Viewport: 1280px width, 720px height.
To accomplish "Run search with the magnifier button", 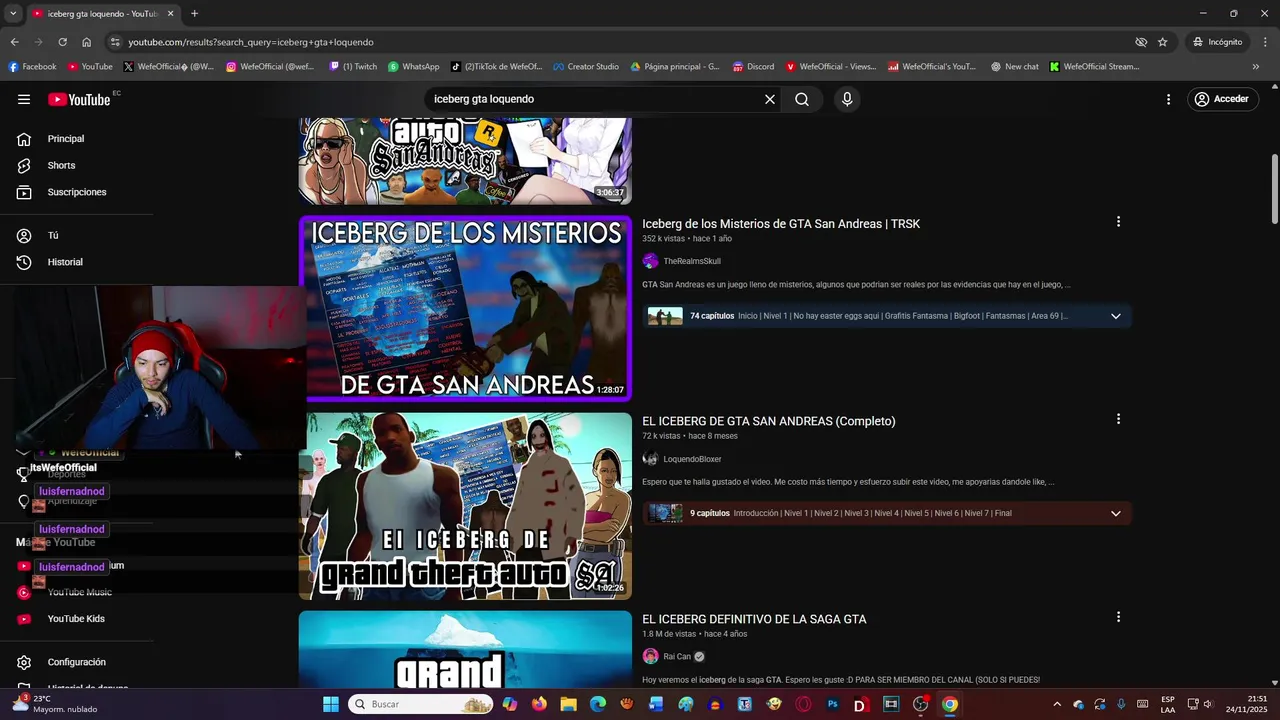I will pyautogui.click(x=802, y=99).
